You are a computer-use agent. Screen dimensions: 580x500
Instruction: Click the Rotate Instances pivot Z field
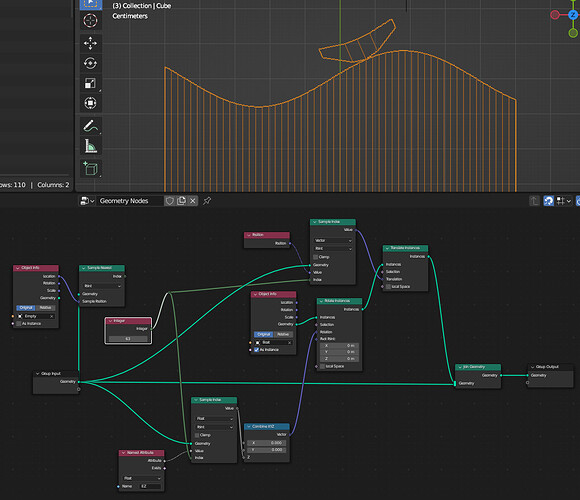coord(339,359)
